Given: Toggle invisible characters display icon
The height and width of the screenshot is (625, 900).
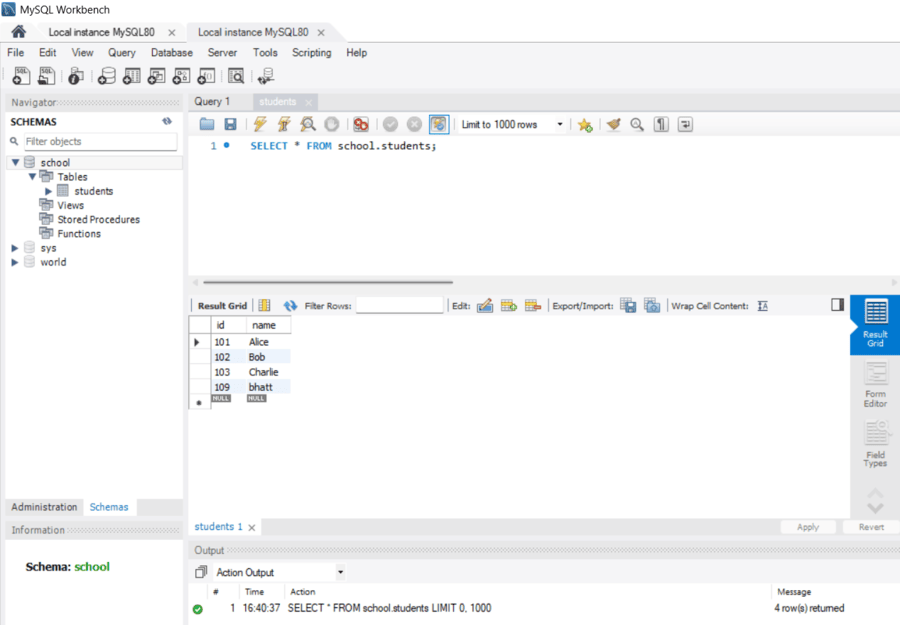Looking at the screenshot, I should pos(661,124).
